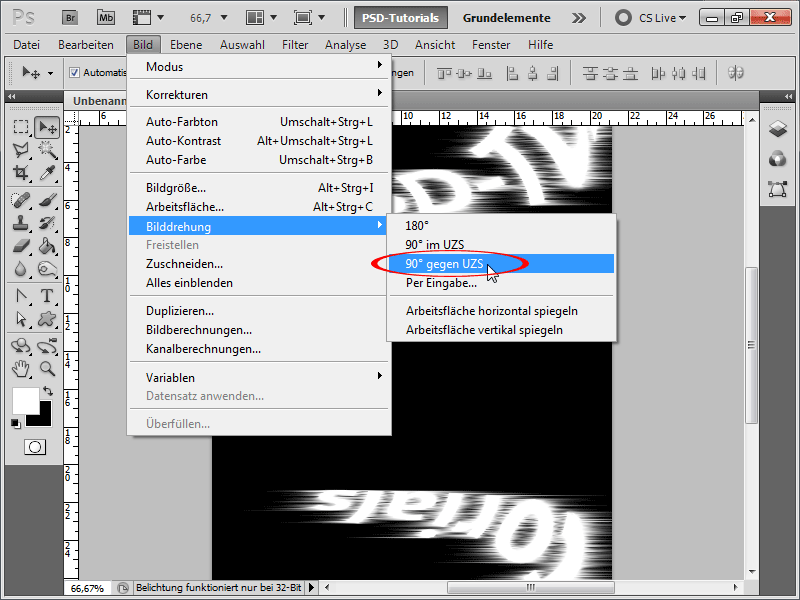
Task: Choose the Paint Bucket tool
Action: (47, 246)
